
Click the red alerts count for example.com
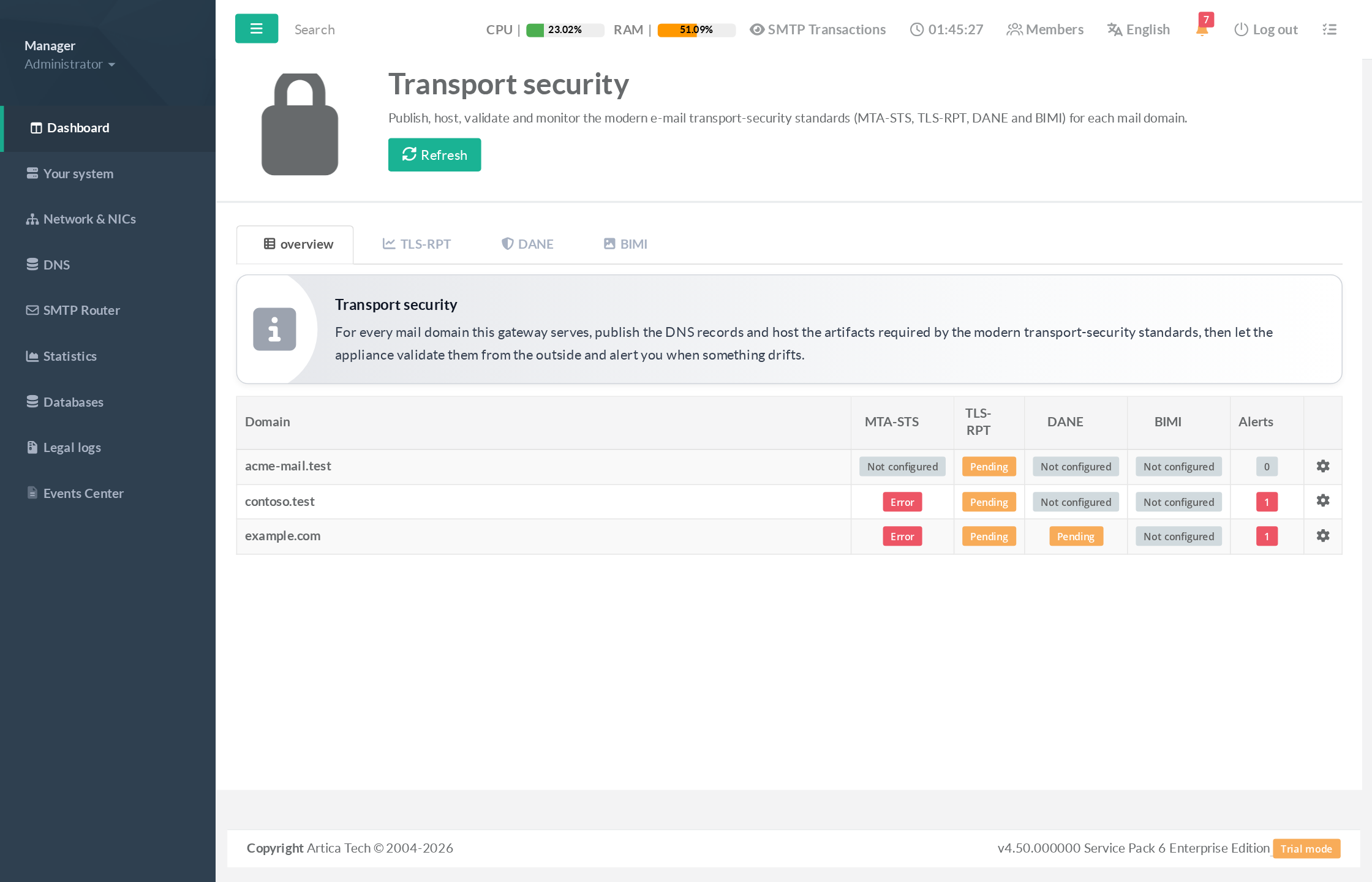(1267, 537)
